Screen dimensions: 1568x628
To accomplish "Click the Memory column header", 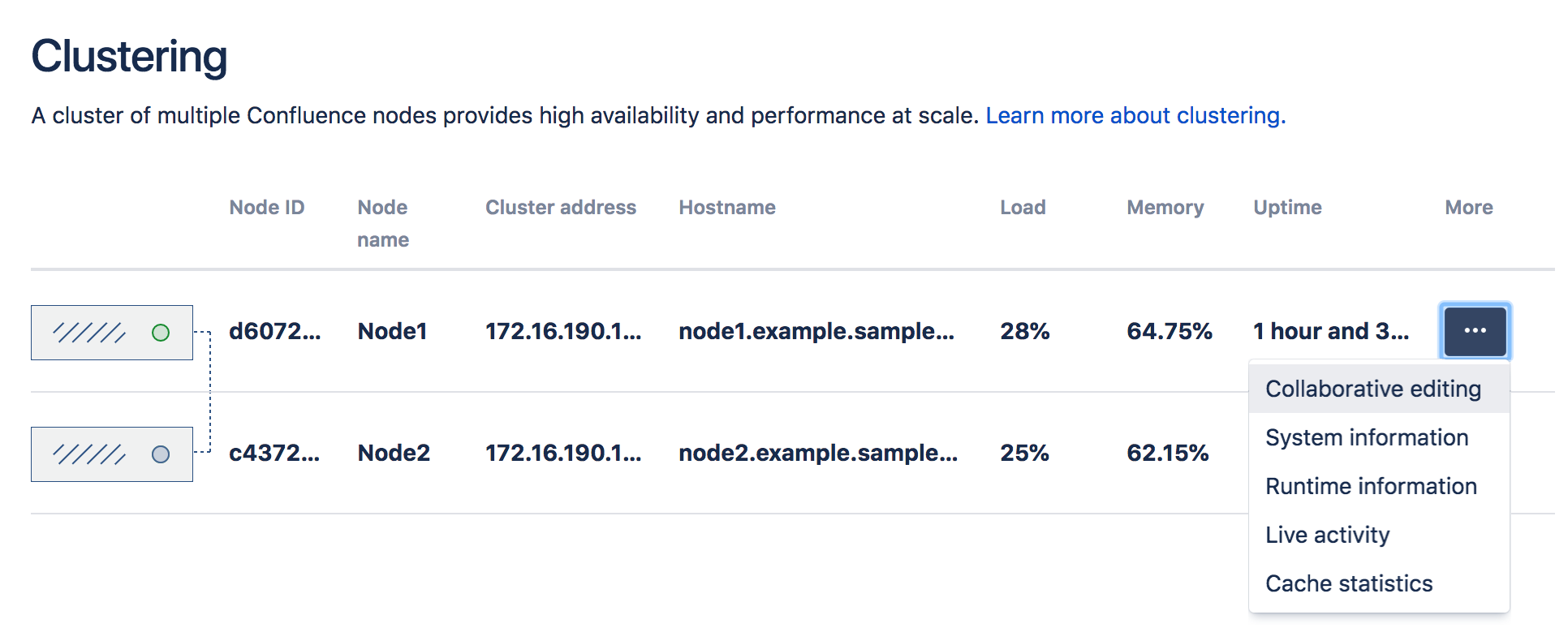I will (1165, 208).
